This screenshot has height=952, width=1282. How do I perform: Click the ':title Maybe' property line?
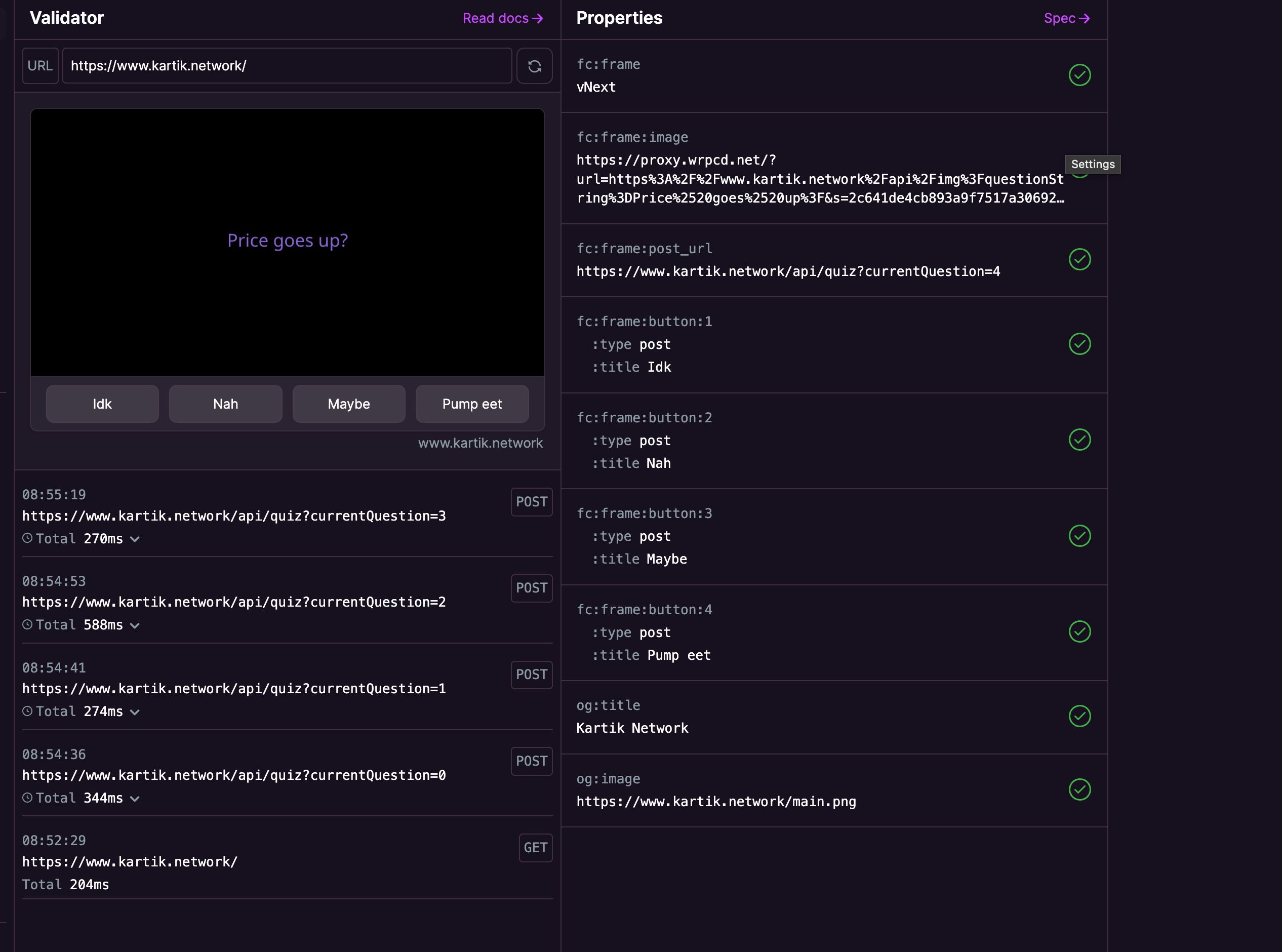coord(639,559)
